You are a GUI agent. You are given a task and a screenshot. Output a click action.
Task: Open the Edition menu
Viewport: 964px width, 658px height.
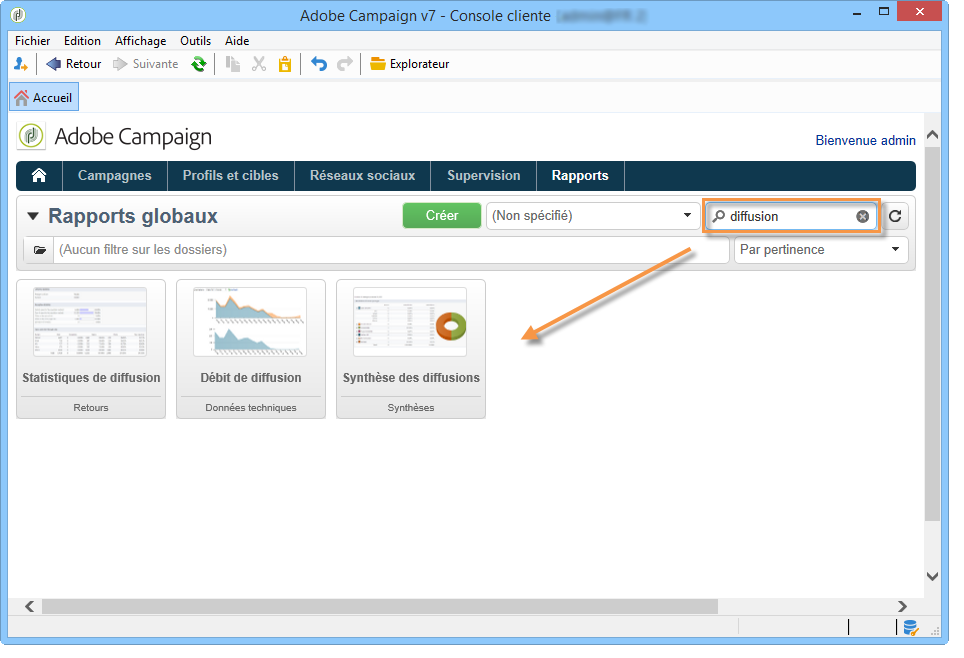coord(82,41)
